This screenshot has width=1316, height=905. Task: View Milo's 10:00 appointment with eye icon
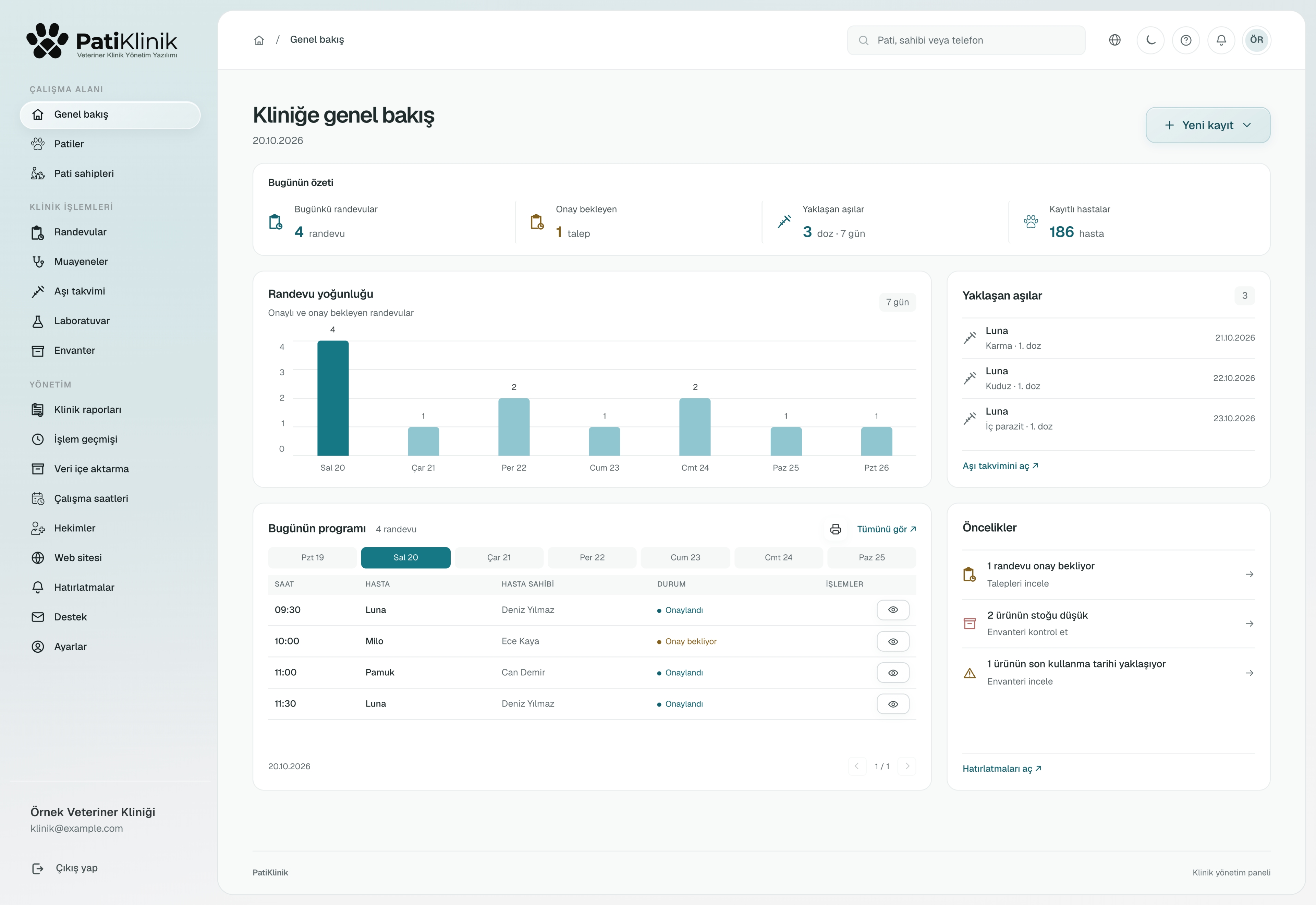point(893,641)
